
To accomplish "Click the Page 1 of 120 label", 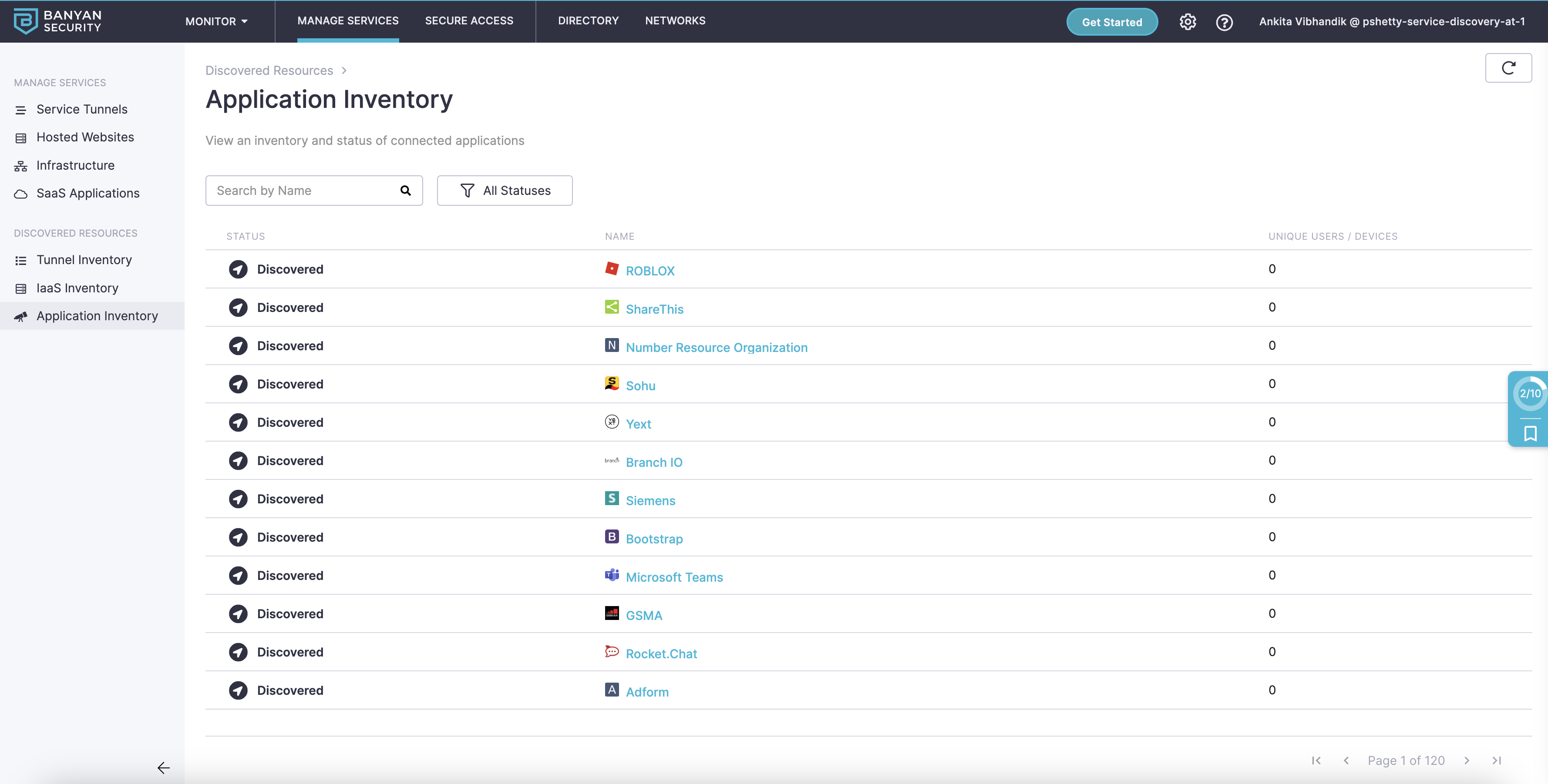I will coord(1406,761).
